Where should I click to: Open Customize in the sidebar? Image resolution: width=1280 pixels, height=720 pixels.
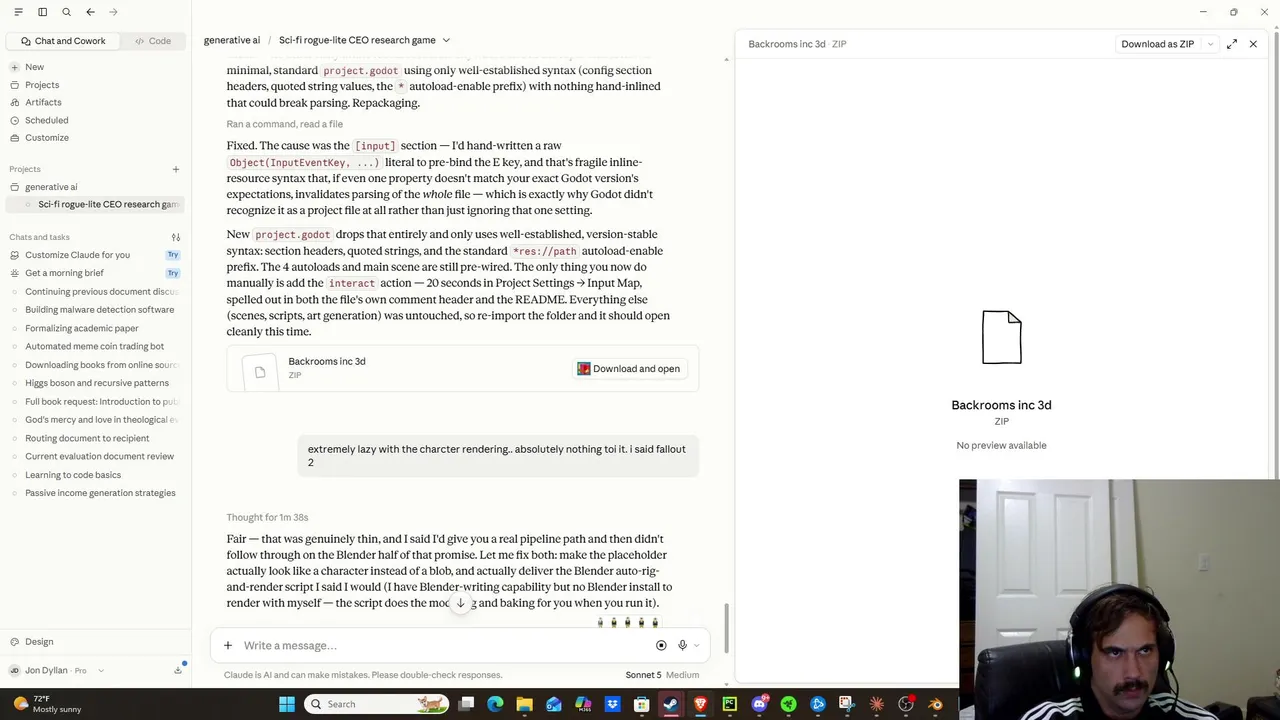pos(47,138)
